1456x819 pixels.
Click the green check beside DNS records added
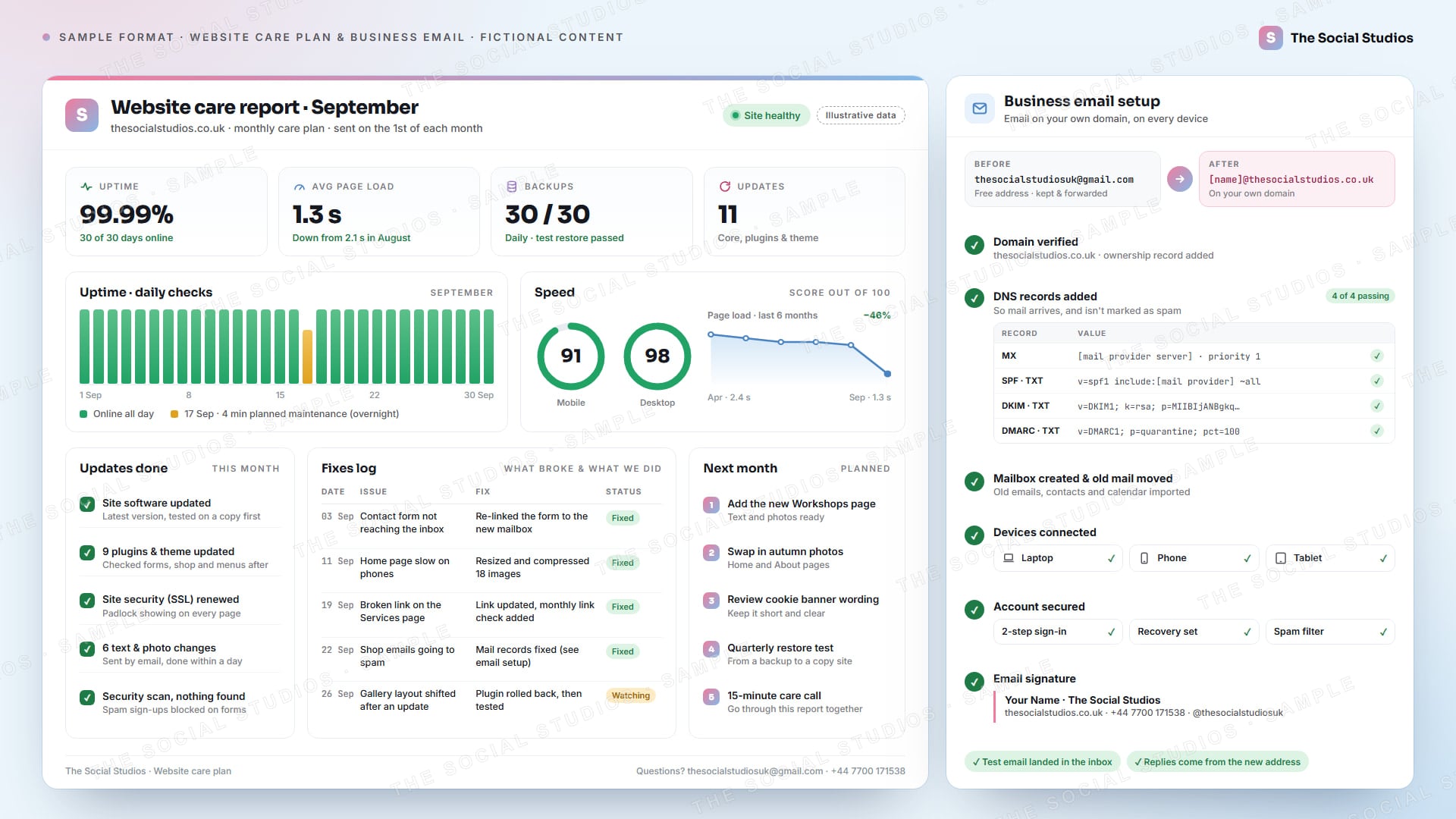[974, 298]
